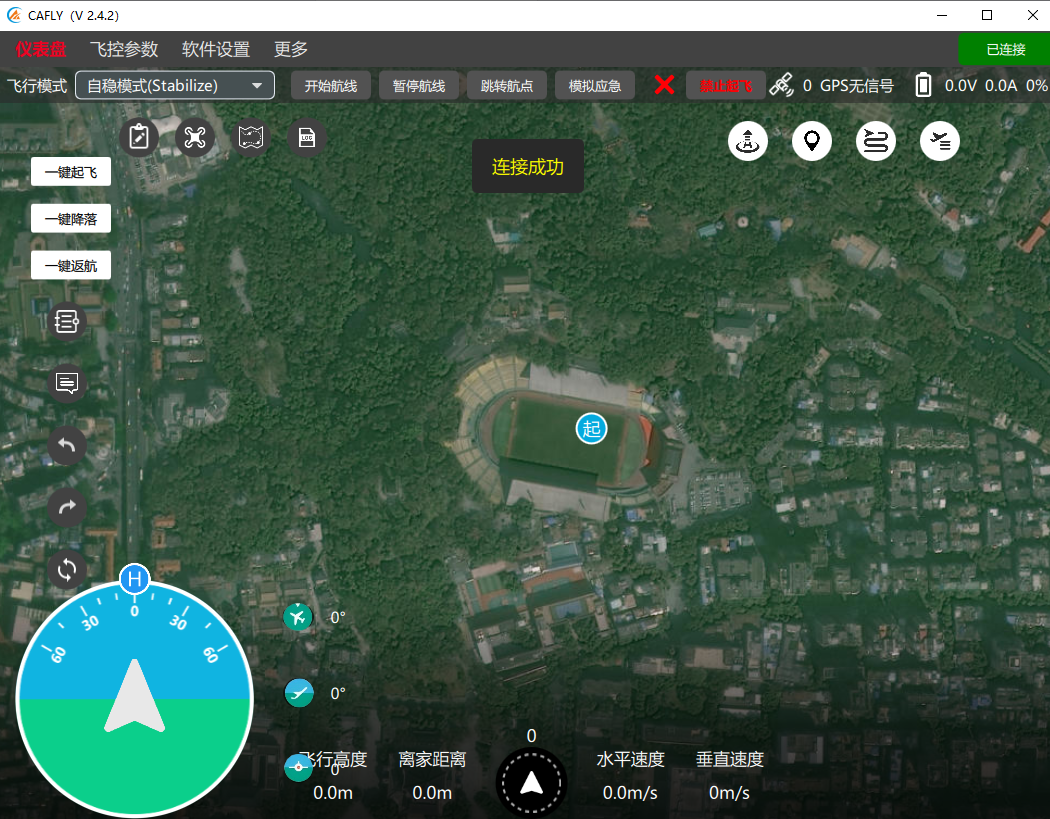Click the 连接成功 notification

tap(528, 166)
